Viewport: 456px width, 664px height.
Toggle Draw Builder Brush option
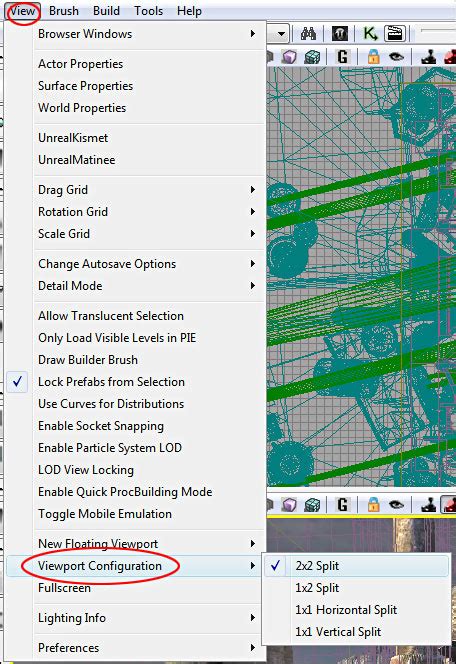(135, 360)
